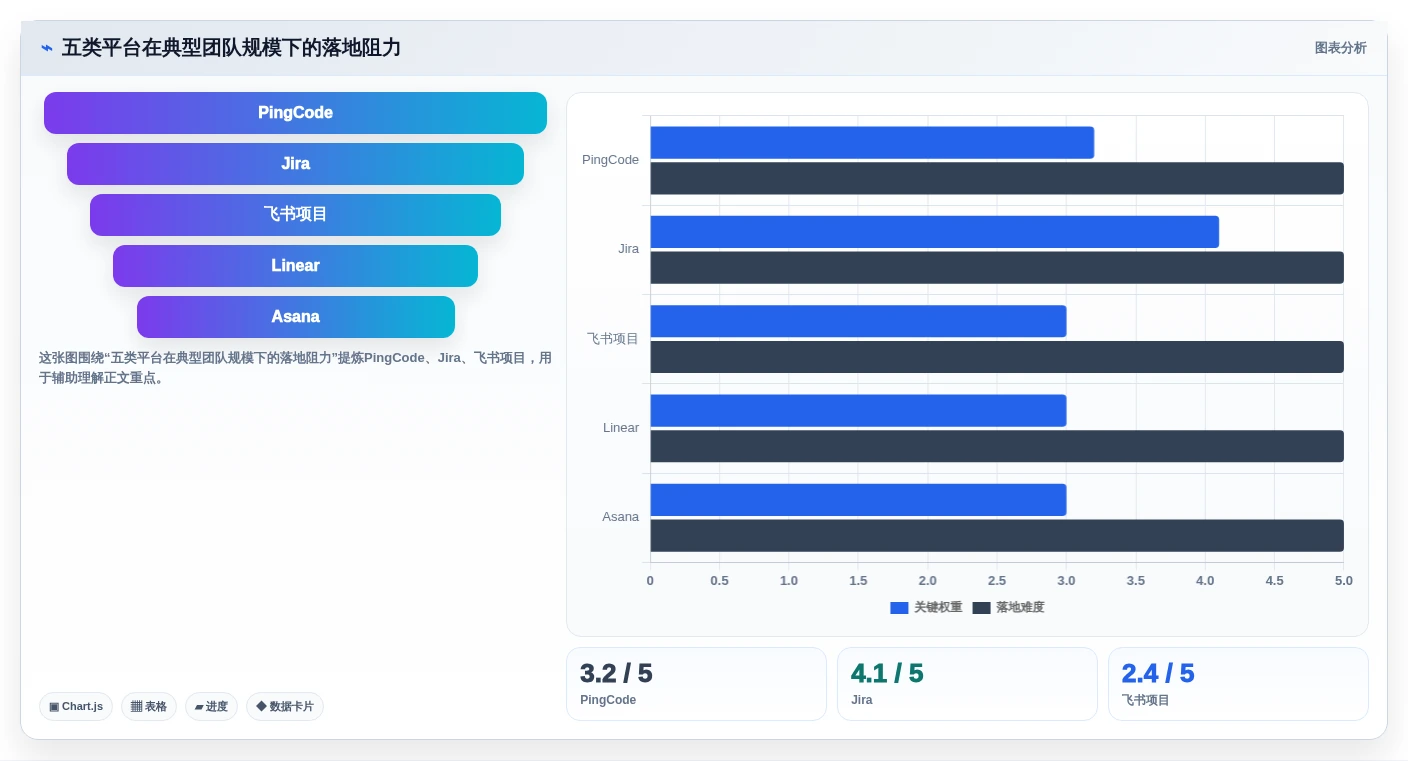The image size is (1408, 761).
Task: Click the dark 落地难度 legend swatch
Action: 981,608
